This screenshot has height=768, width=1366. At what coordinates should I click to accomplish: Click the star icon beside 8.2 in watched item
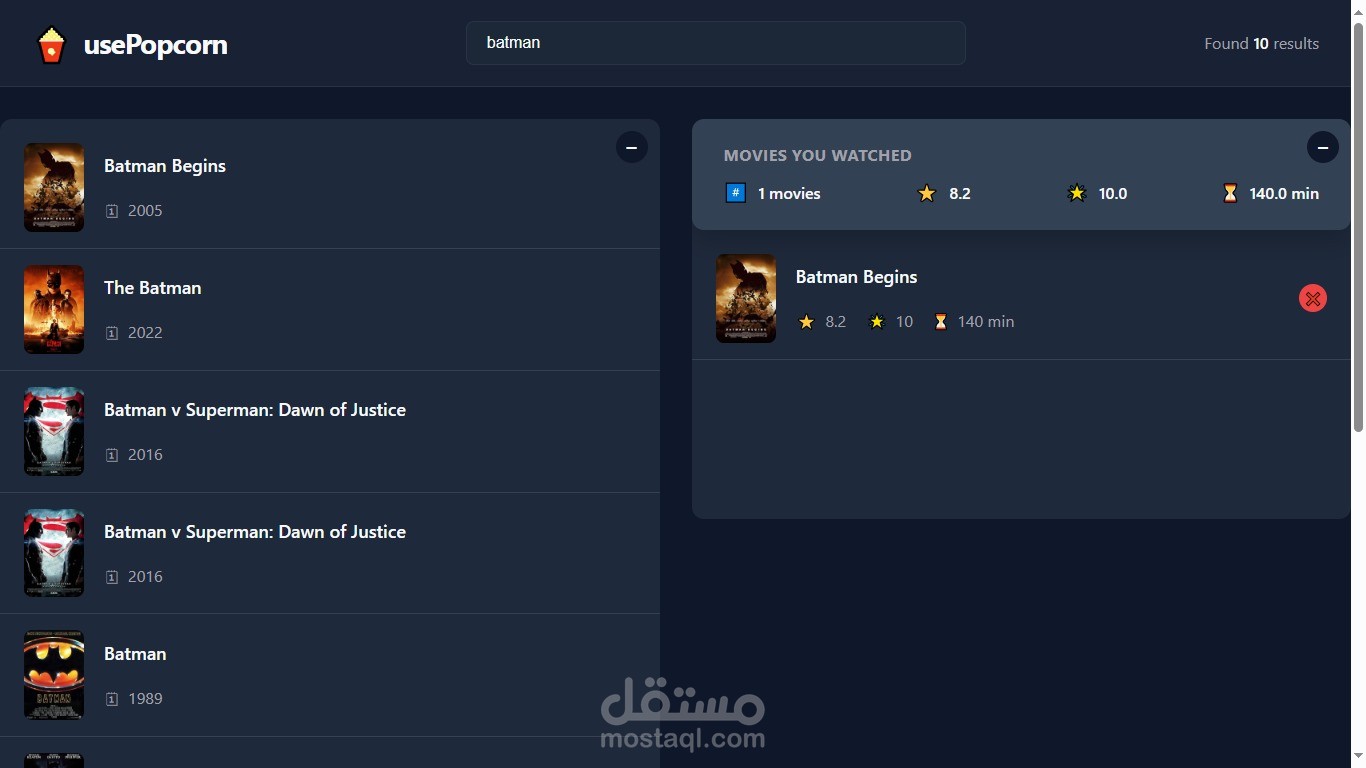coord(806,322)
